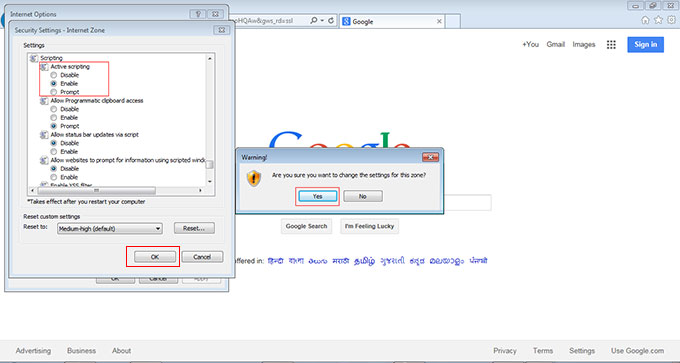Image resolution: width=680 pixels, height=363 pixels.
Task: Click horizontal scrollbar left arrow in settings list
Action: pyautogui.click(x=32, y=190)
